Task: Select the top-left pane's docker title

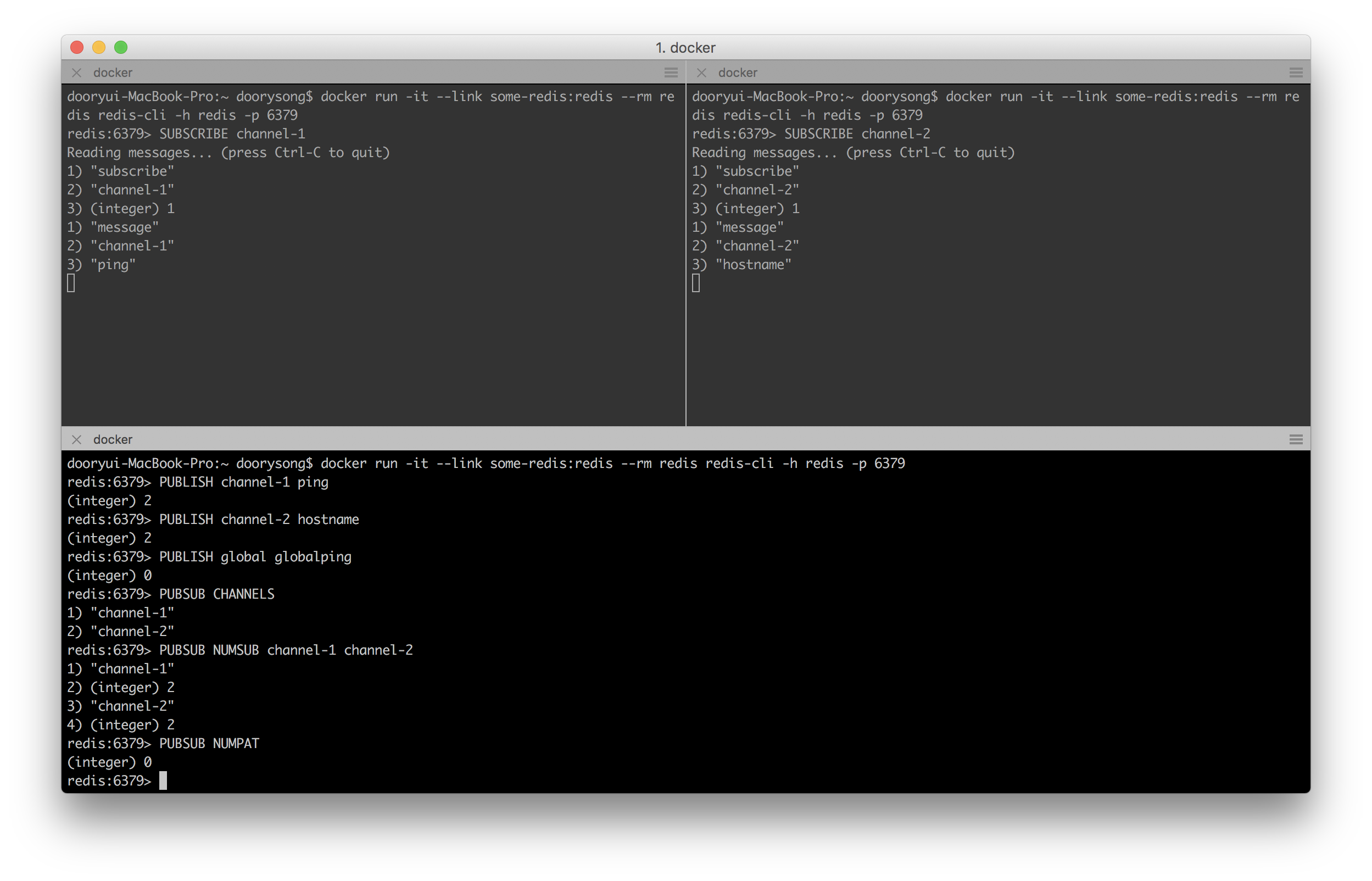Action: pyautogui.click(x=113, y=73)
